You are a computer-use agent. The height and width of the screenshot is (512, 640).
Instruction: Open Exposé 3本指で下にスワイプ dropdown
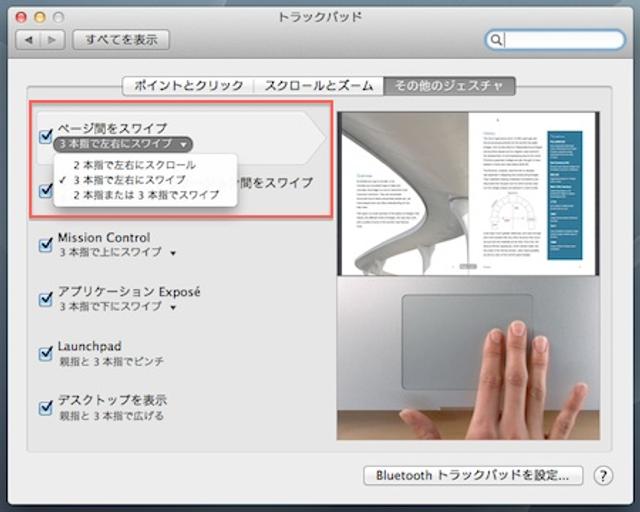tap(118, 307)
